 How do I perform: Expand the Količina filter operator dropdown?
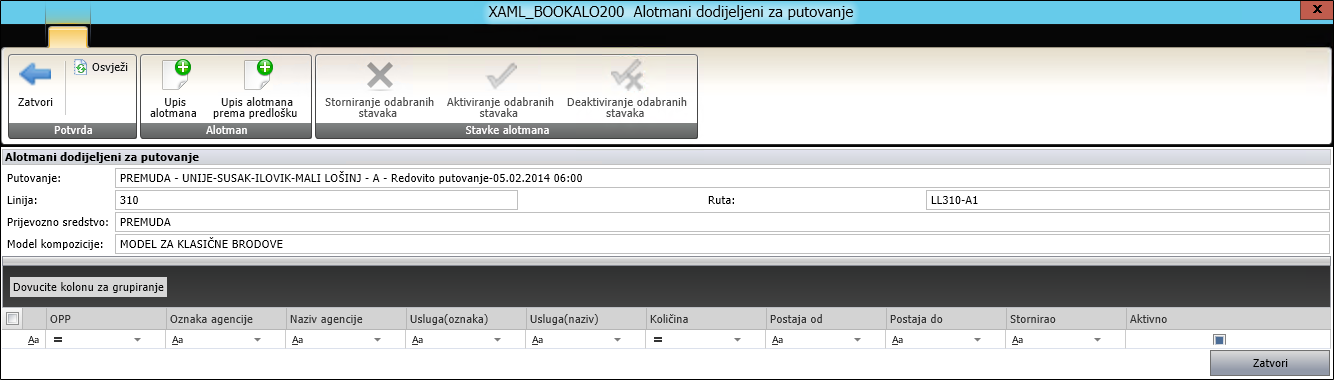737,341
